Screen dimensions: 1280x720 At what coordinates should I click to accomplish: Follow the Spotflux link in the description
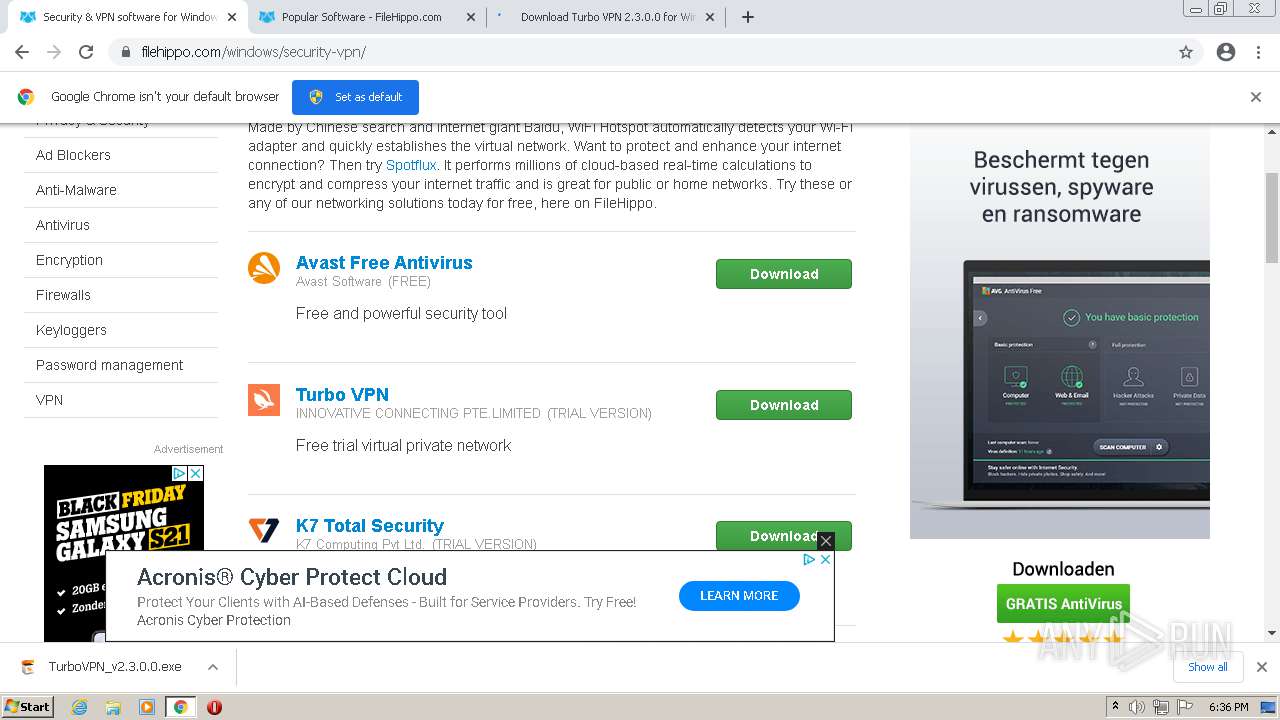tap(411, 165)
